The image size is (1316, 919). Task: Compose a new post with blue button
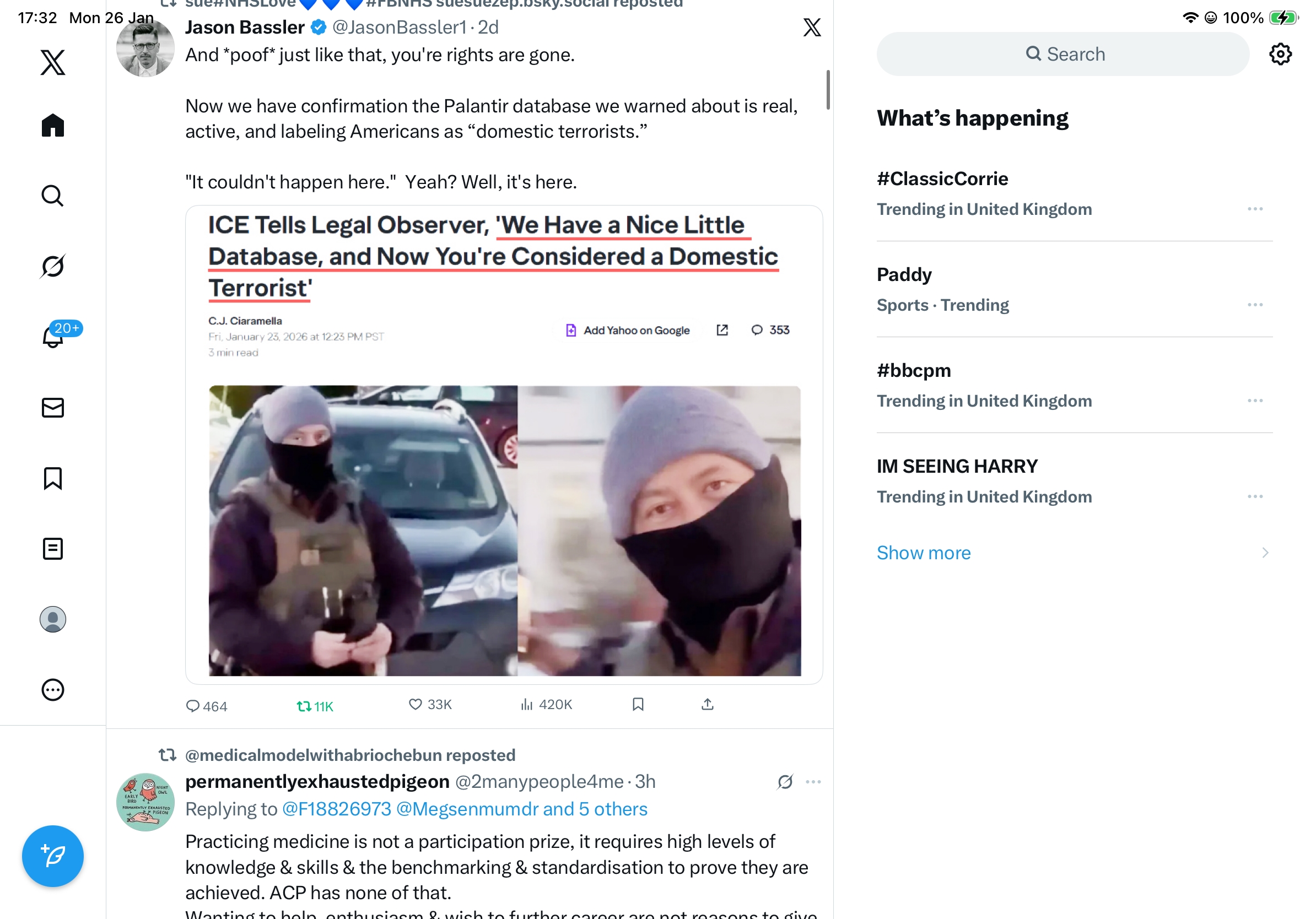[x=53, y=856]
